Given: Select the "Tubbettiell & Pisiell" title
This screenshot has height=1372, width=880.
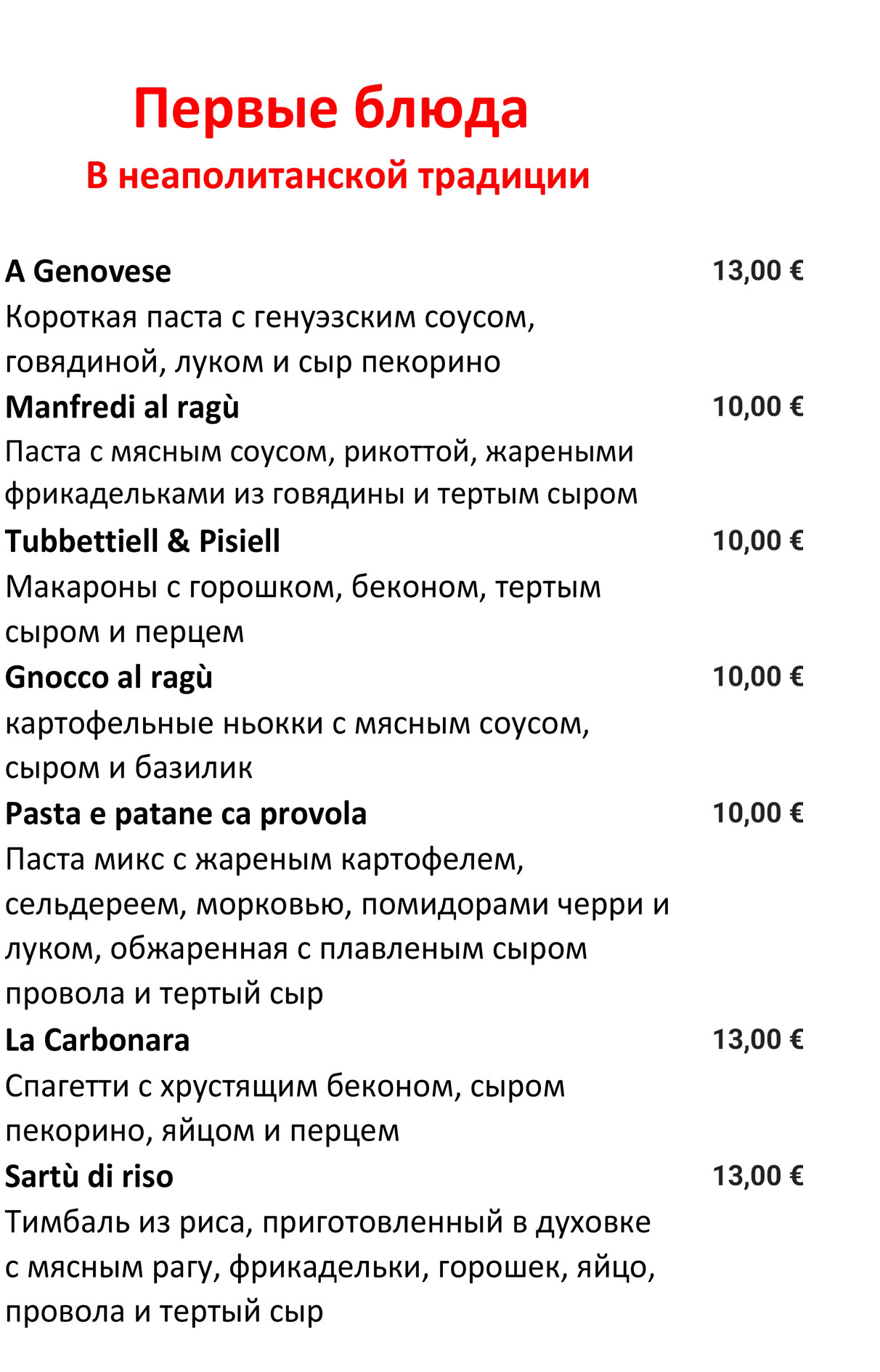Looking at the screenshot, I should 142,542.
